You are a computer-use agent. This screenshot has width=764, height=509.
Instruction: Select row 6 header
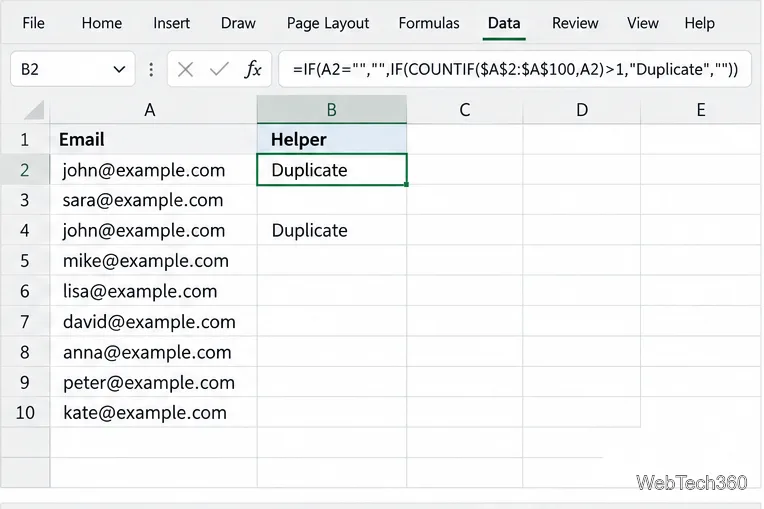click(25, 291)
